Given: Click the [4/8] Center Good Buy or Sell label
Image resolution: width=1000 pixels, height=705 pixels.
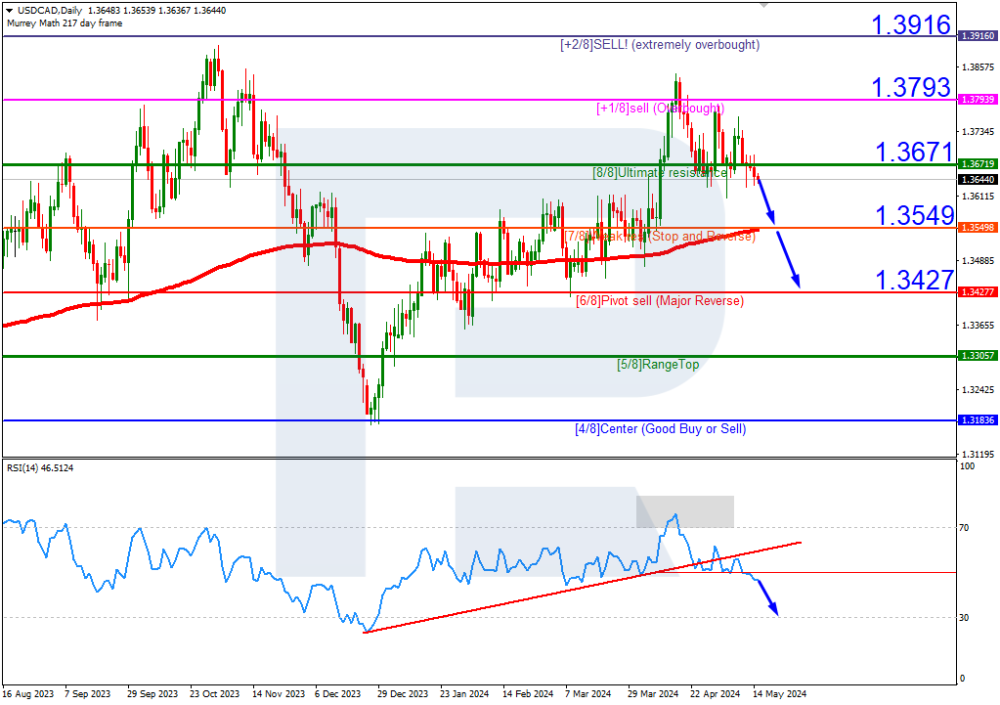Looking at the screenshot, I should (659, 429).
